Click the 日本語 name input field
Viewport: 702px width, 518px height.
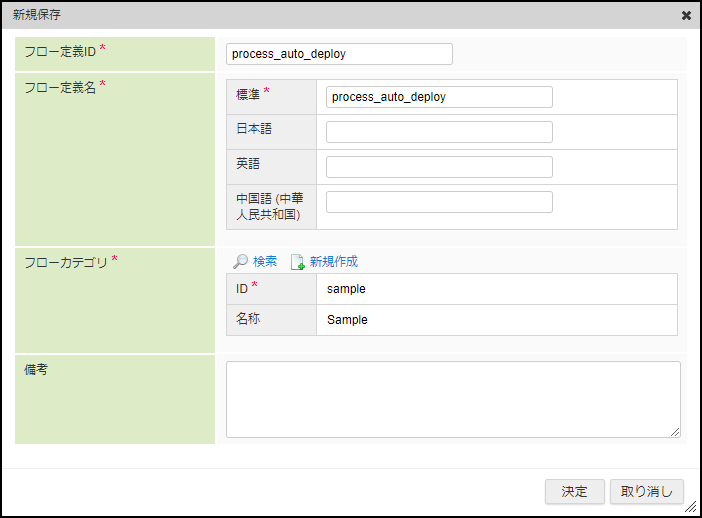[439, 132]
